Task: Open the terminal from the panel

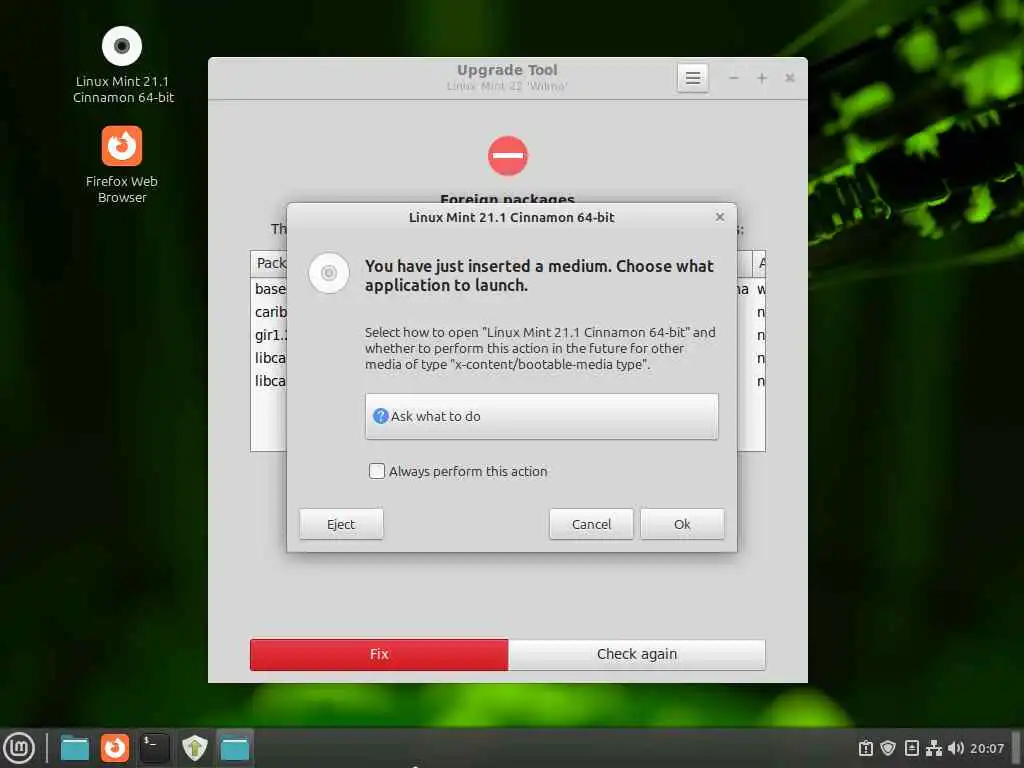Action: pos(155,748)
